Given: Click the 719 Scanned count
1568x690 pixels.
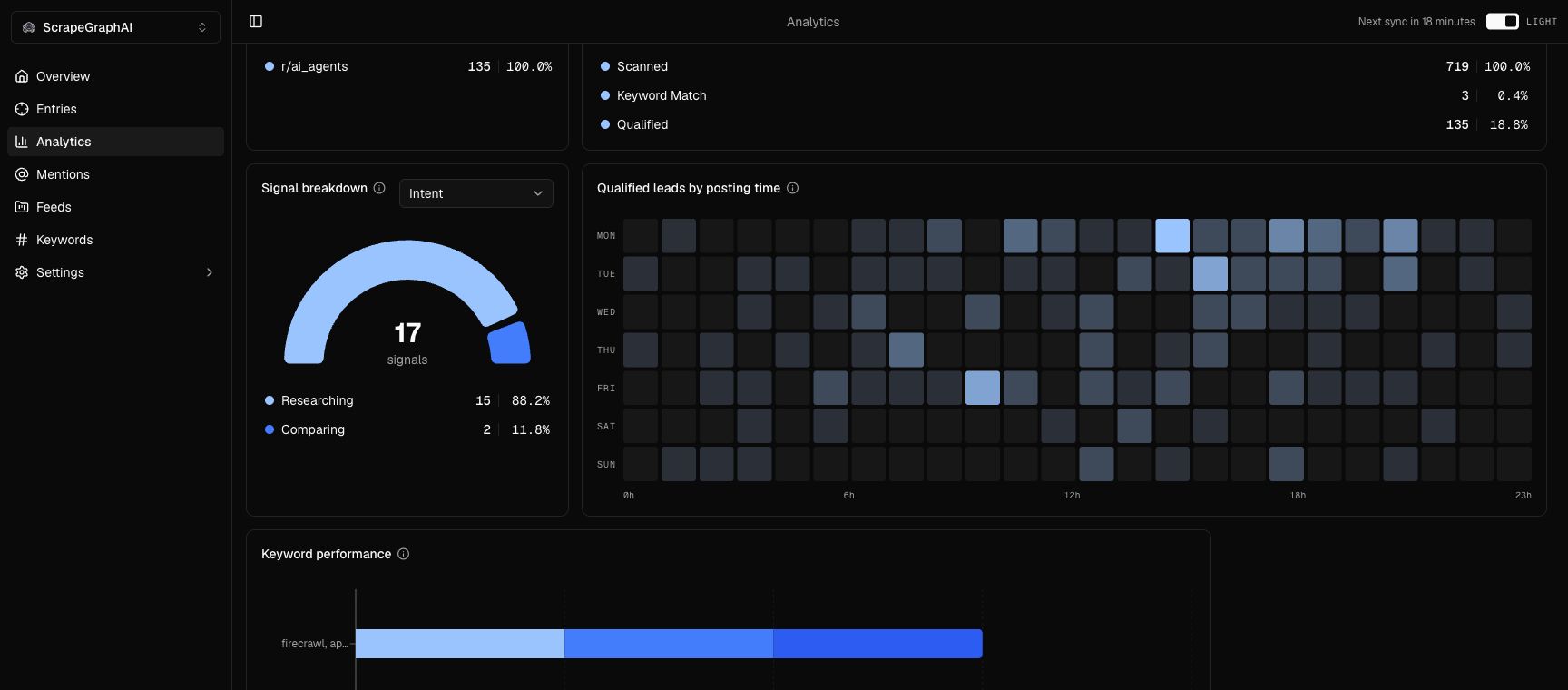Looking at the screenshot, I should [x=1457, y=66].
